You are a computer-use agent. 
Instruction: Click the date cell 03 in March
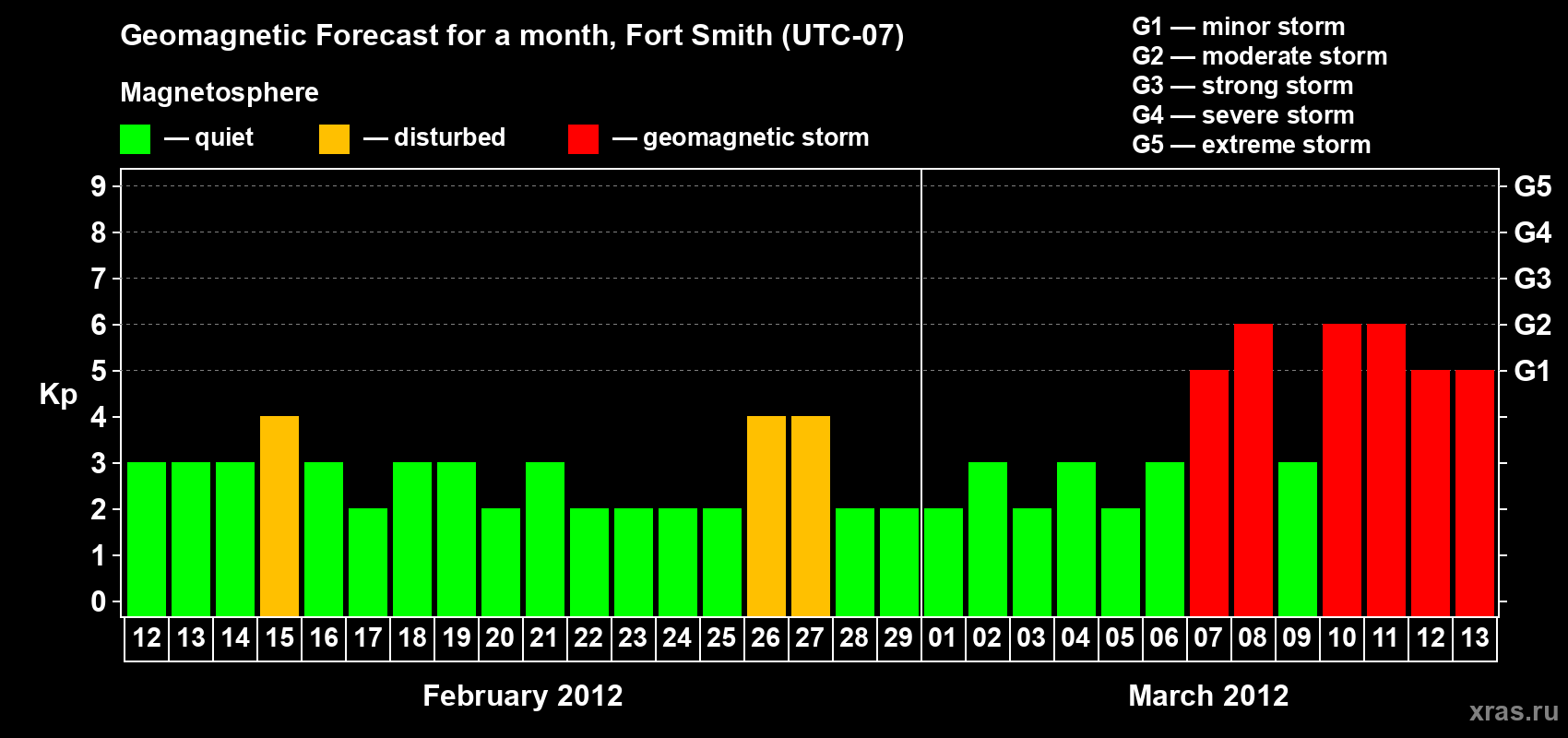pyautogui.click(x=1032, y=638)
